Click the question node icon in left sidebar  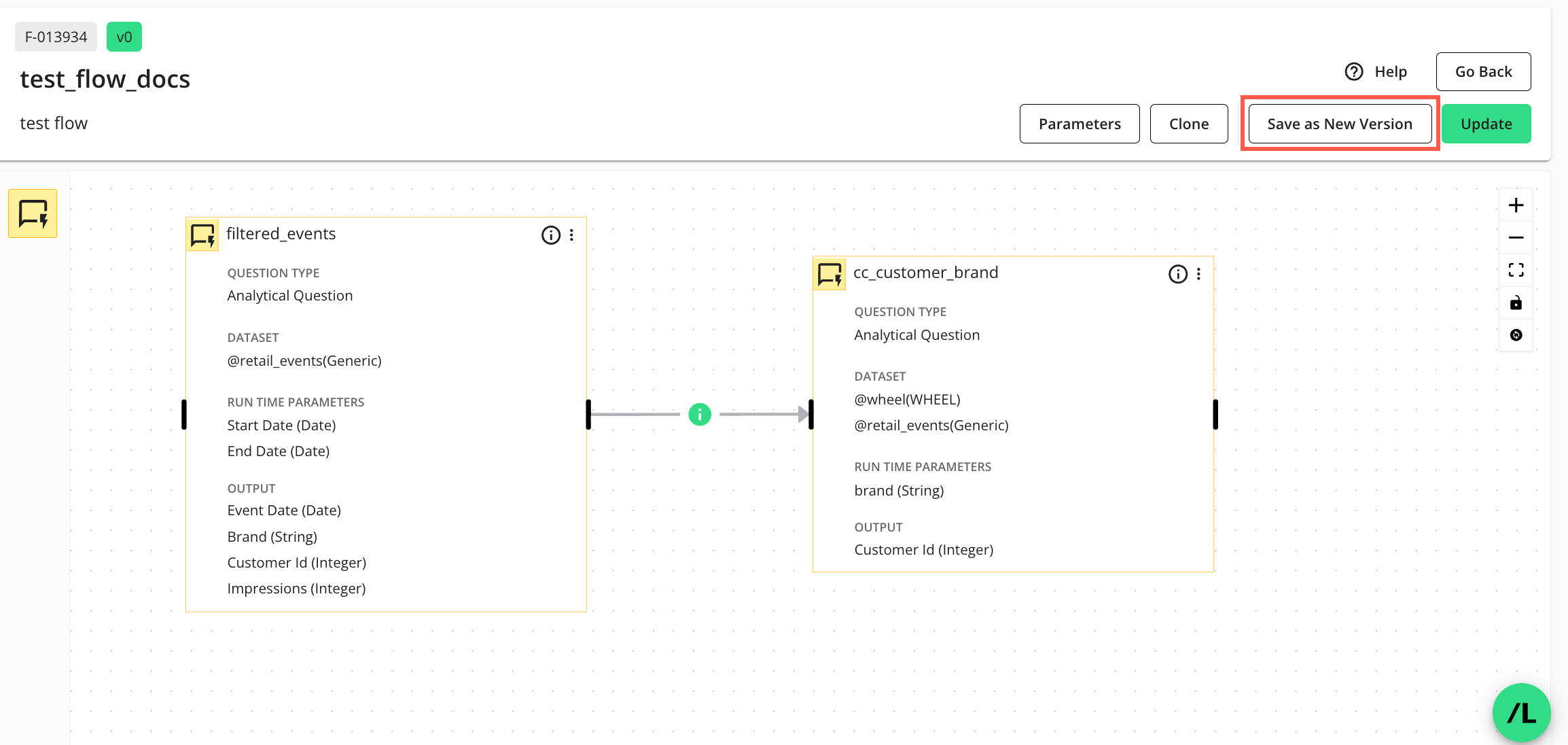pos(33,213)
